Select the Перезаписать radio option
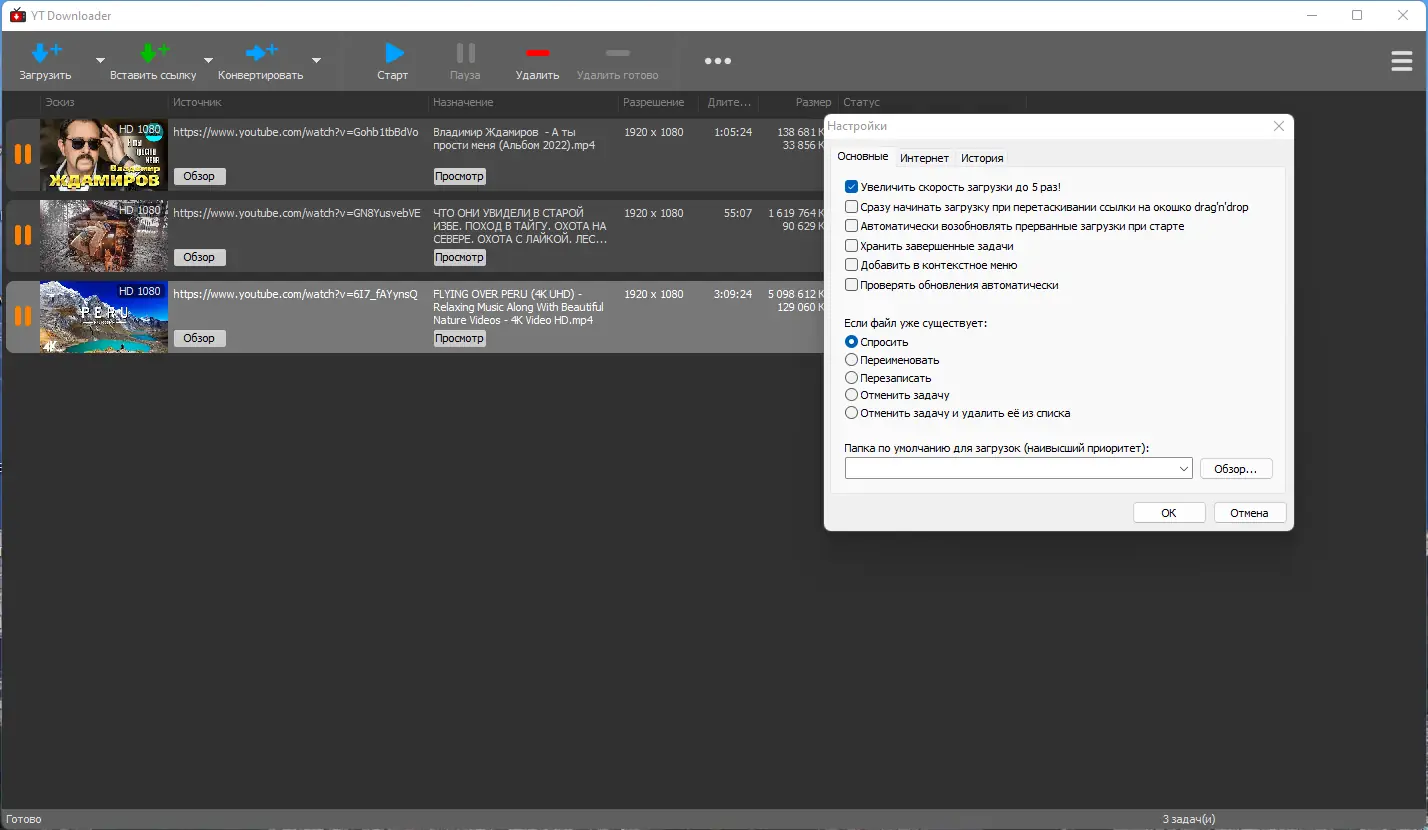1428x830 pixels. pos(852,378)
